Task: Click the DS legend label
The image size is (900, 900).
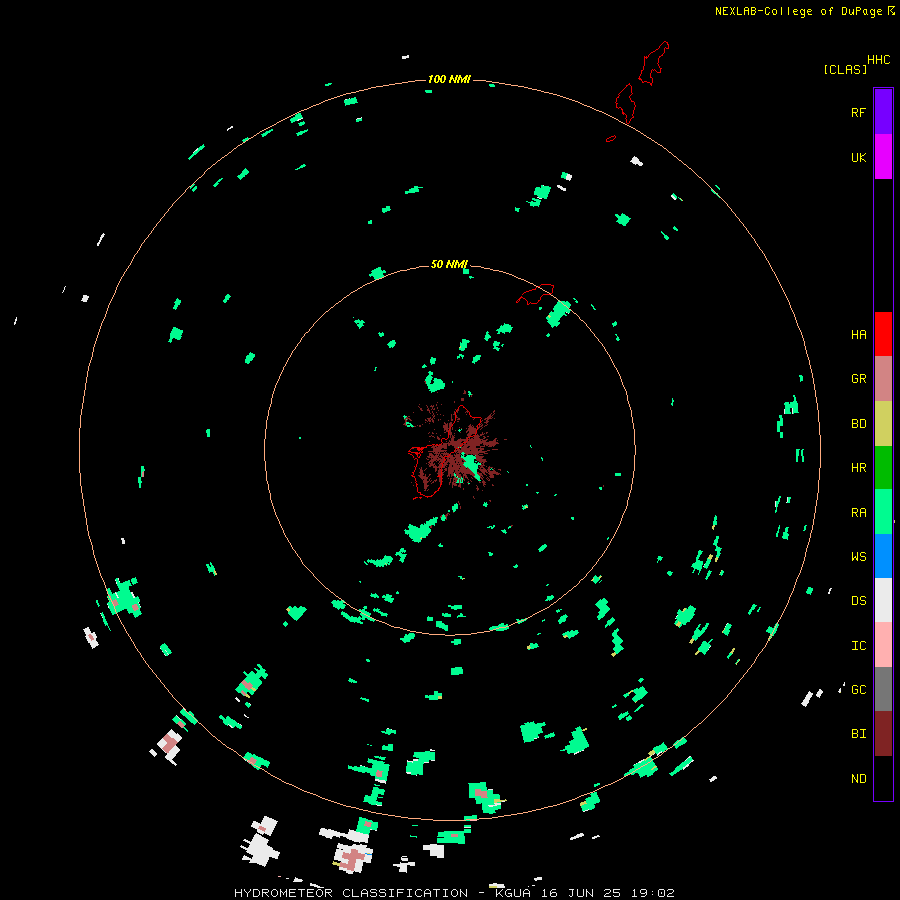Action: click(858, 601)
